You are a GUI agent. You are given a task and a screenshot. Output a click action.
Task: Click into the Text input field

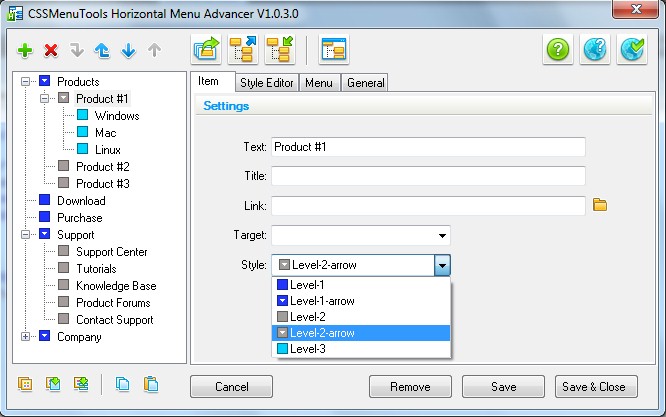point(428,147)
